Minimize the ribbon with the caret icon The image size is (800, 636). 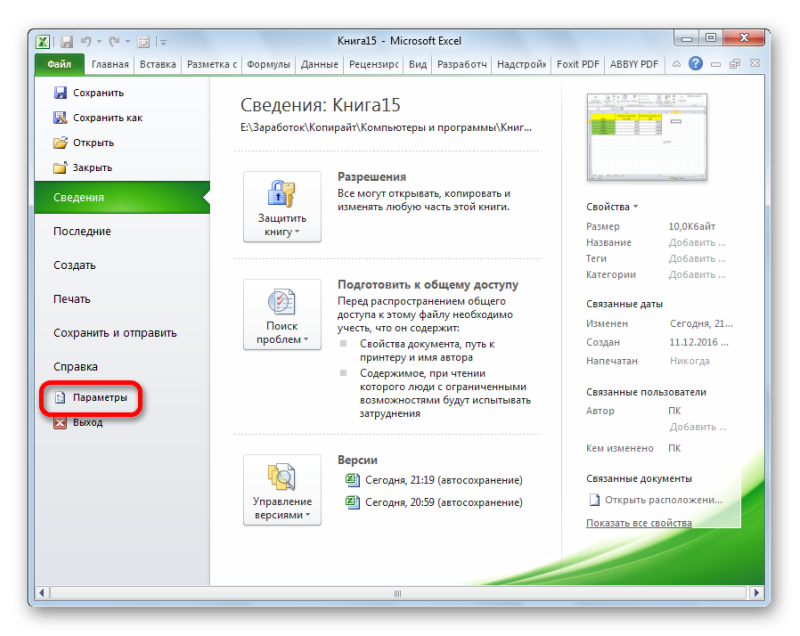(x=677, y=64)
